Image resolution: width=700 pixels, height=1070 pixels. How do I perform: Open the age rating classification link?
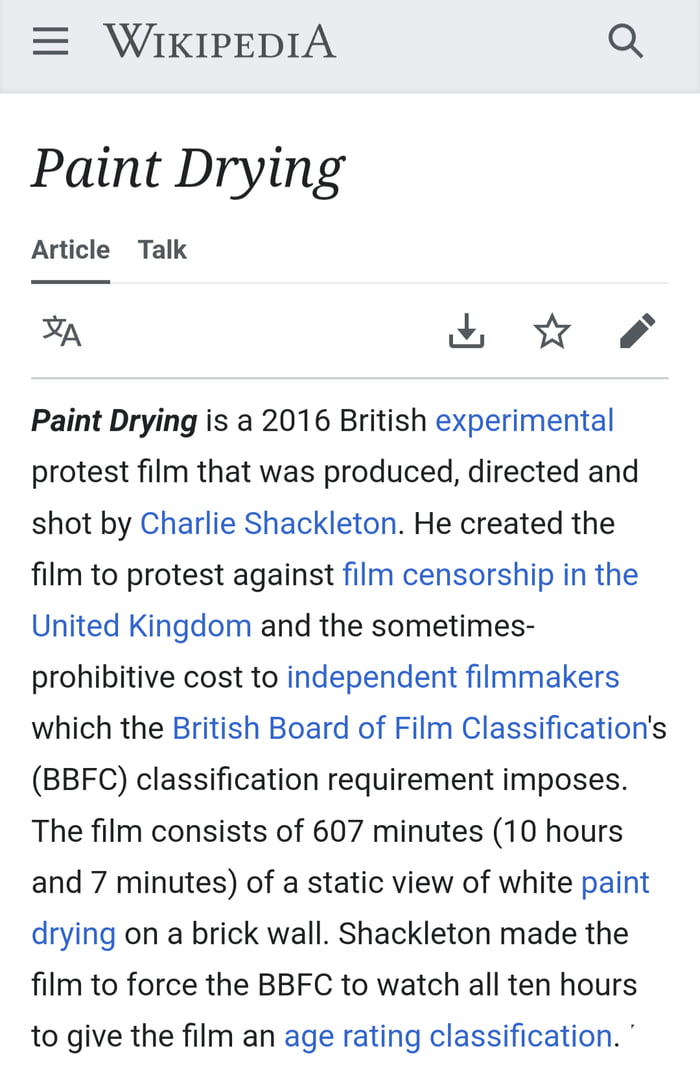447,1036
